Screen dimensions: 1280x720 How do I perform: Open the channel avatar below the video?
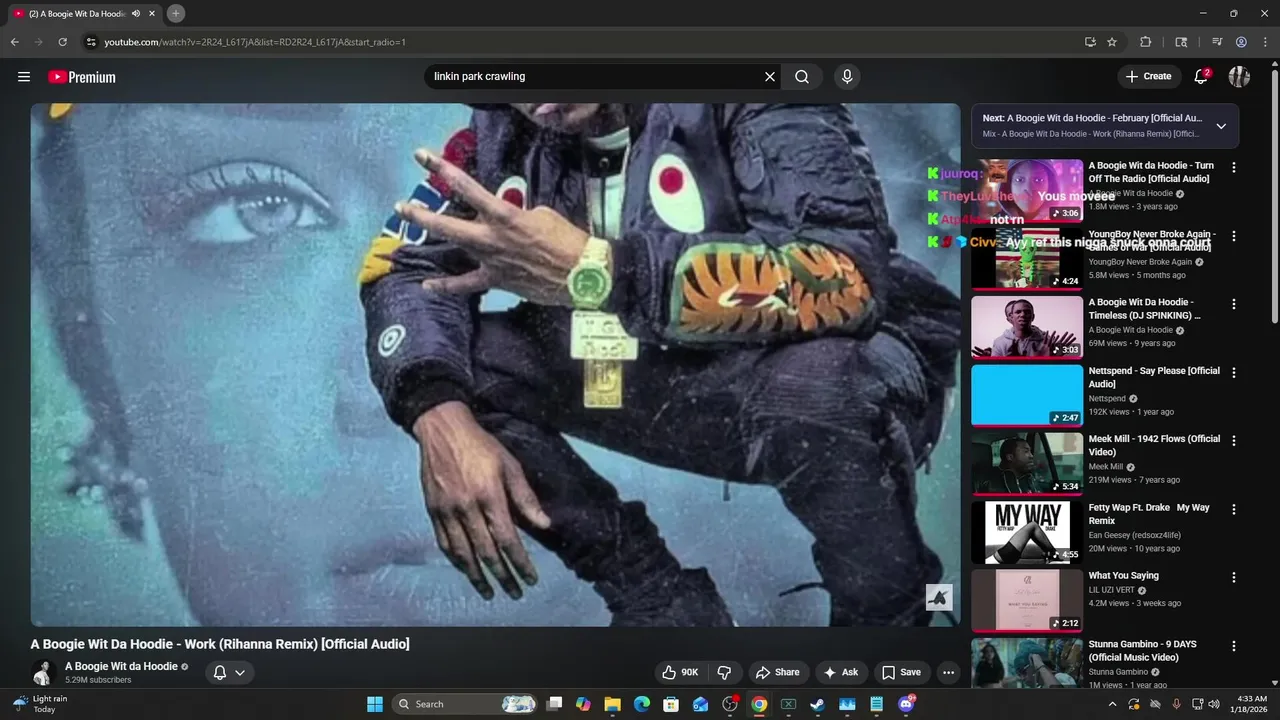(43, 672)
